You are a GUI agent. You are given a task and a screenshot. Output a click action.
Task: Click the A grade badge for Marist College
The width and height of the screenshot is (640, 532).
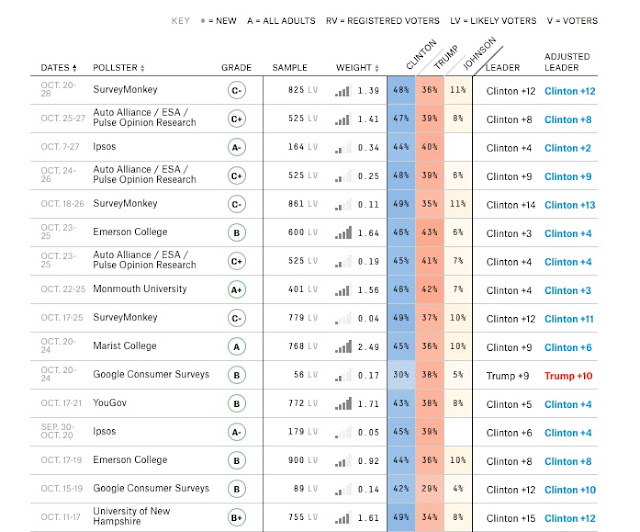[x=237, y=347]
